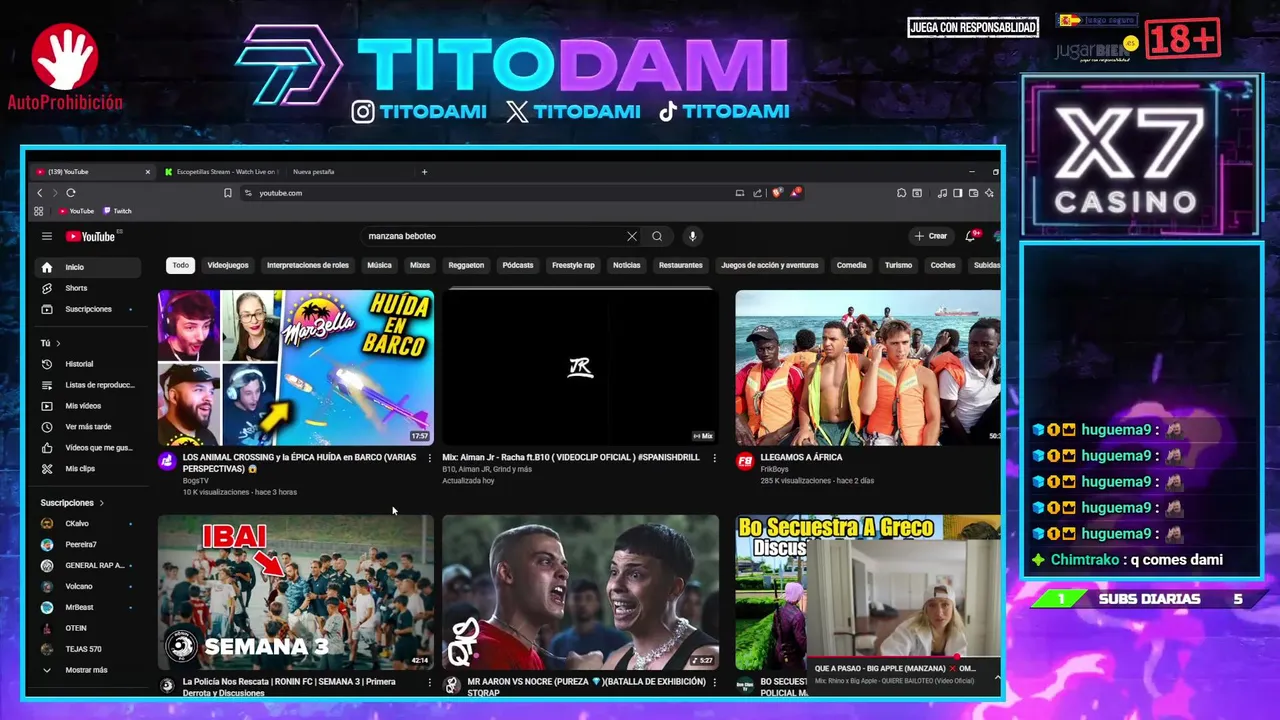Image resolution: width=1280 pixels, height=720 pixels.
Task: Open the browser apps grid icon
Action: click(39, 211)
